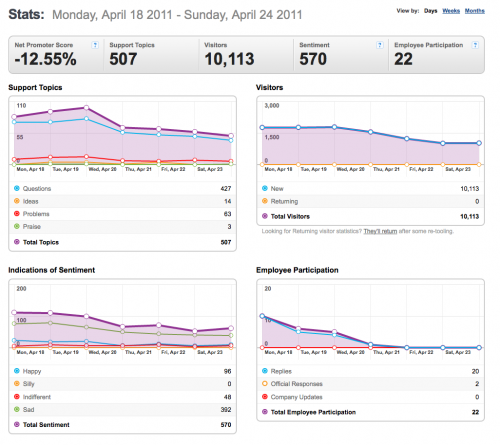
Task: Click the Official Responses legend marker
Action: coord(265,384)
